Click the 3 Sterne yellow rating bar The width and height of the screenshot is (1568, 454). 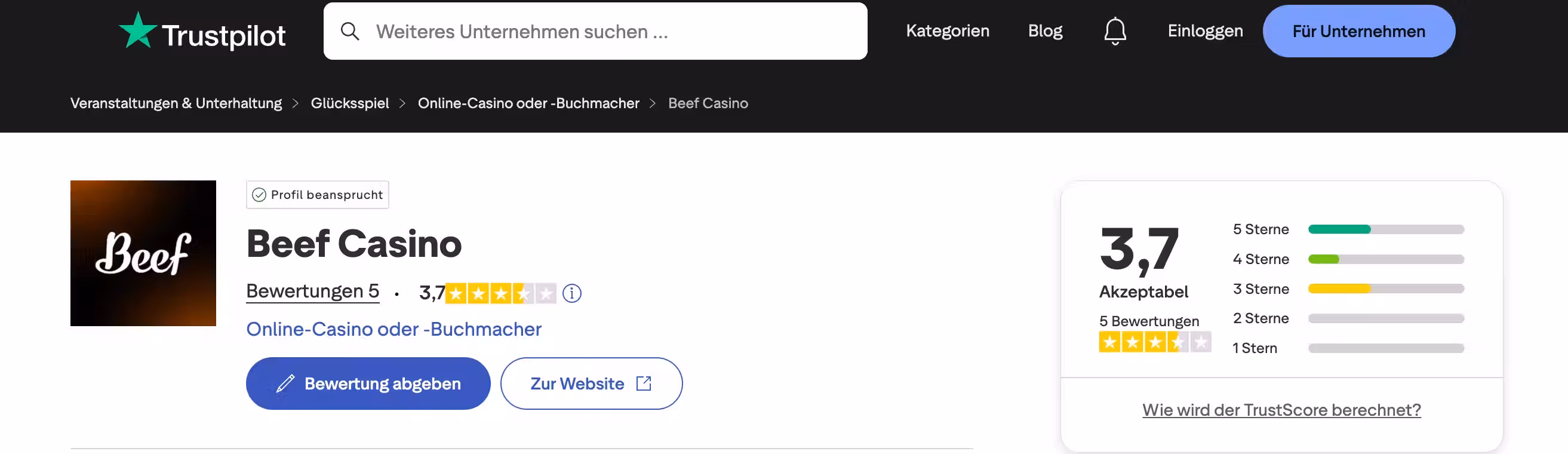(1385, 289)
